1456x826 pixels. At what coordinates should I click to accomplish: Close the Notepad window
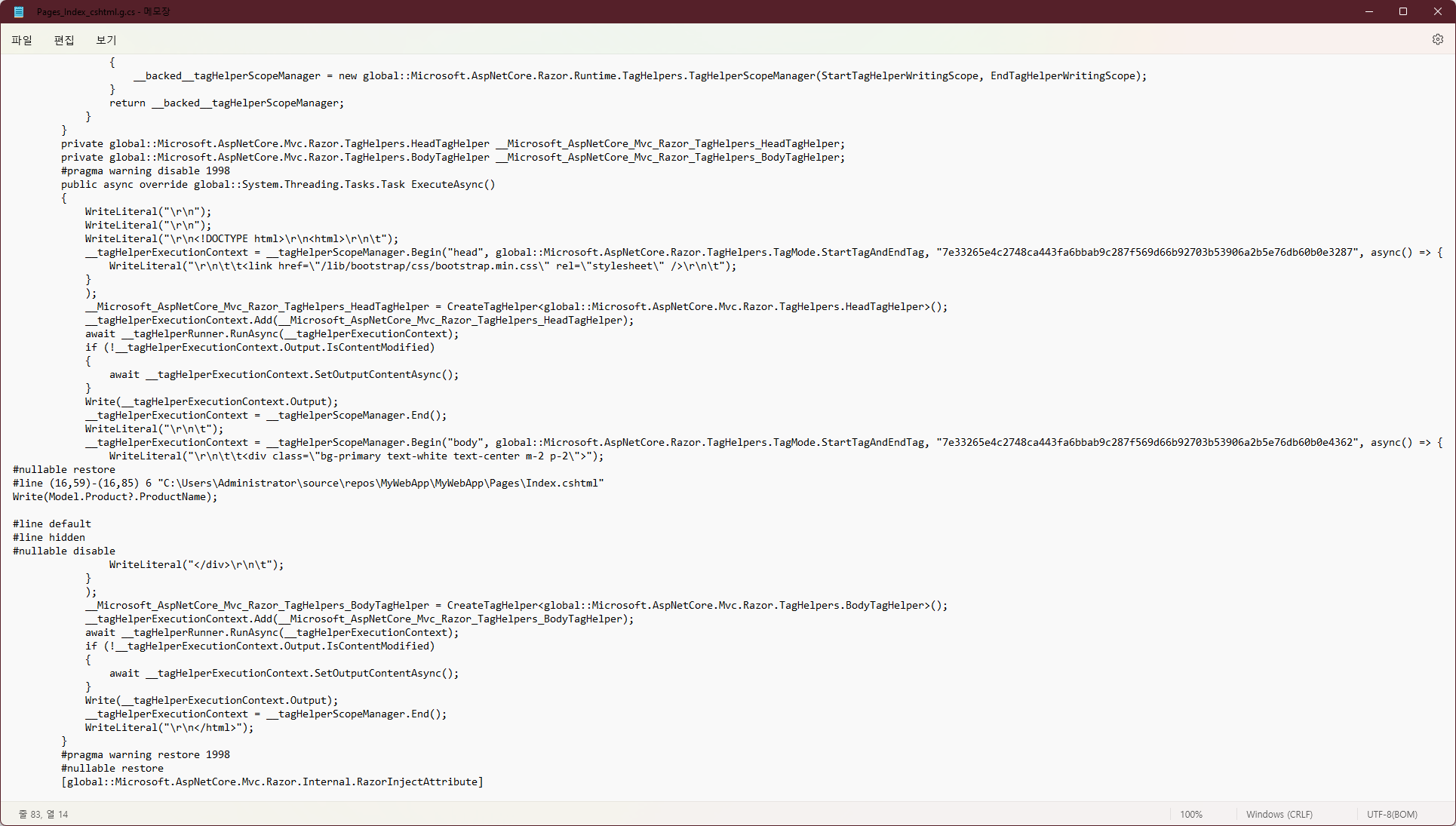point(1437,11)
